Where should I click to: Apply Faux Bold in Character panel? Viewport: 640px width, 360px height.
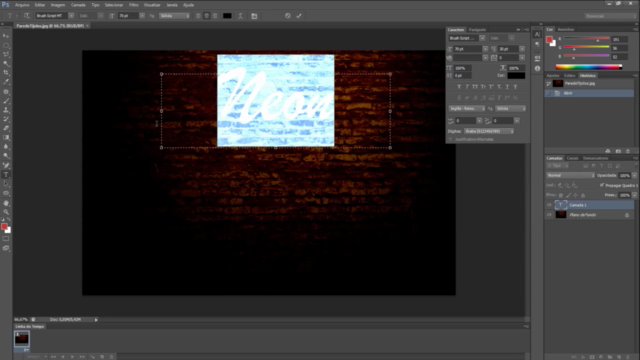click(459, 87)
